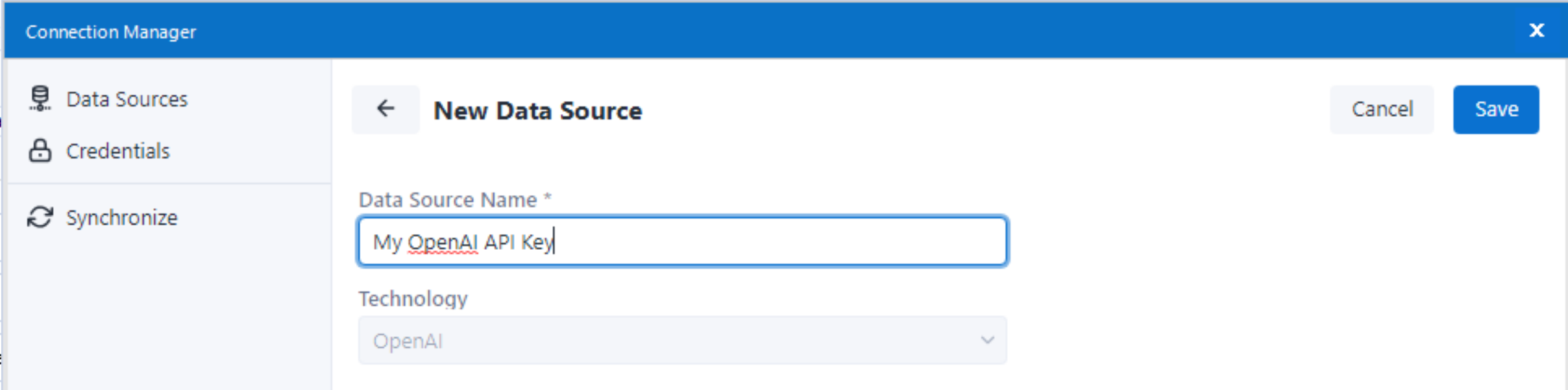Open the Technology dropdown chevron
1568x390 pixels.
[x=987, y=339]
